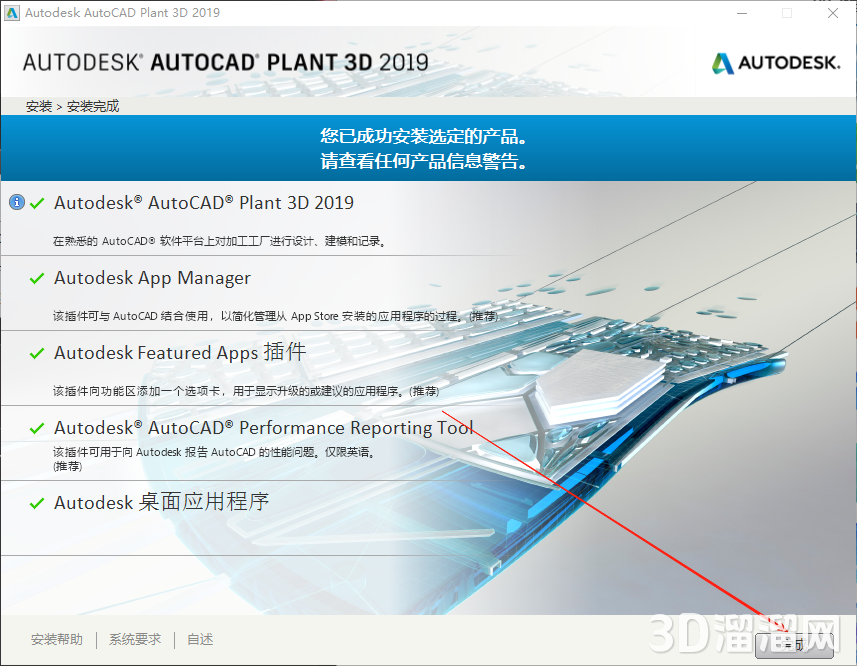Click the checkmark beside Performance Reporting Tool
The height and width of the screenshot is (666, 857).
pos(36,427)
